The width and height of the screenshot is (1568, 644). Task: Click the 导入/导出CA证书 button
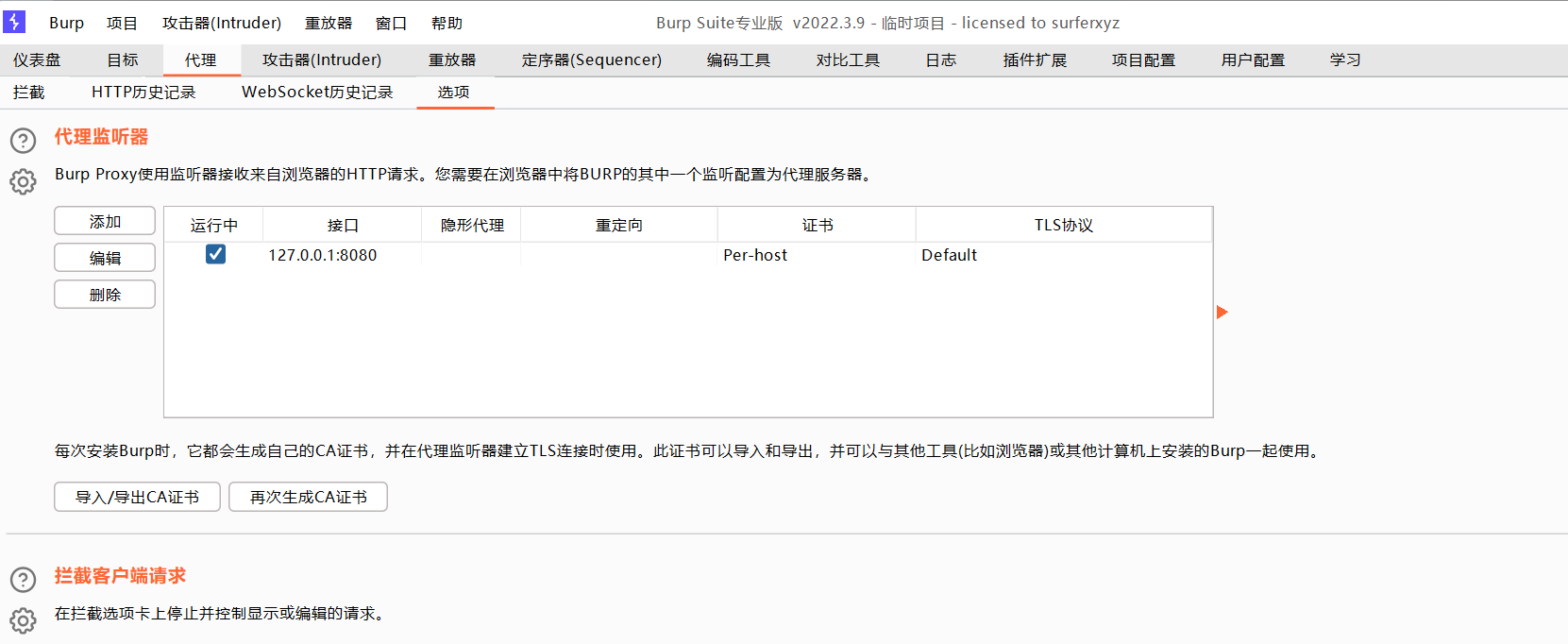coord(137,497)
